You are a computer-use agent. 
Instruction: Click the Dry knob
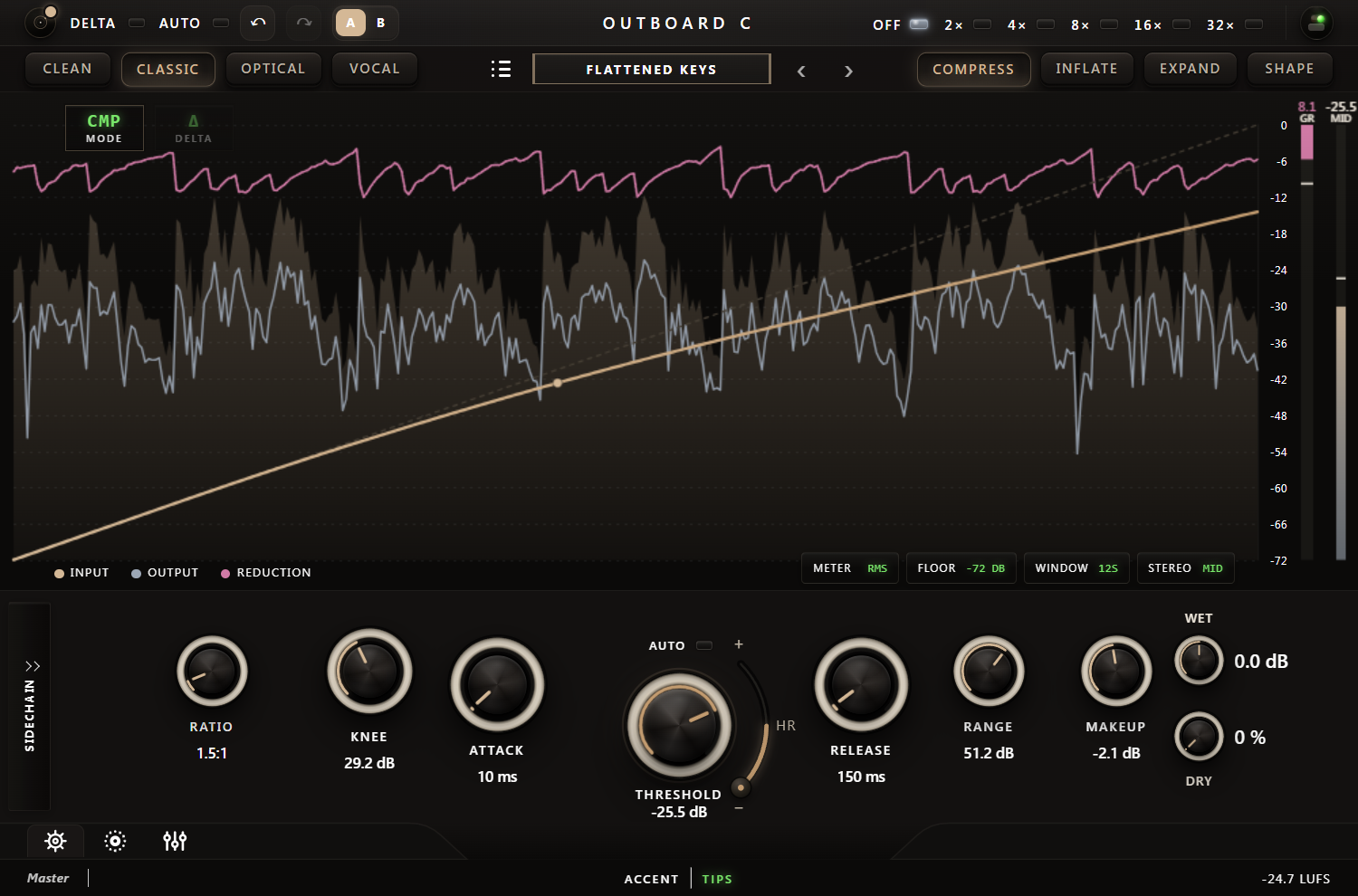pyautogui.click(x=1199, y=737)
